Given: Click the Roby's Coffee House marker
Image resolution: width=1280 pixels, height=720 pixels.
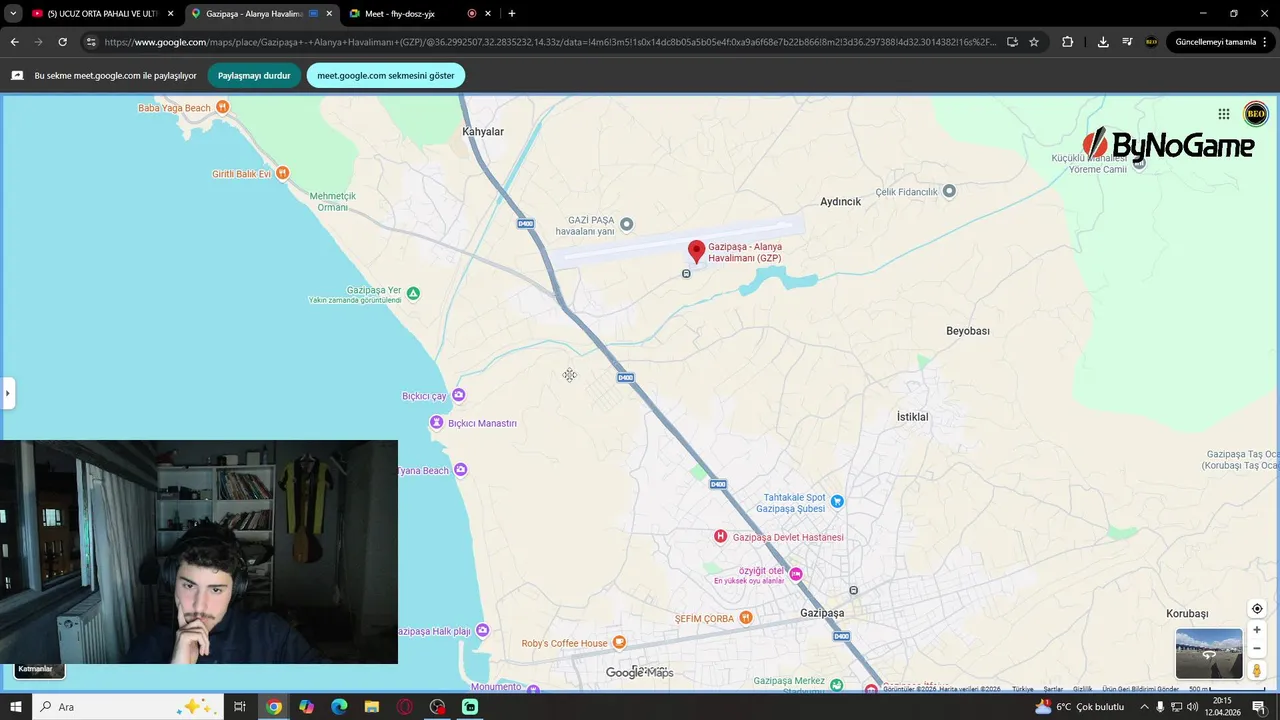Looking at the screenshot, I should tap(619, 642).
